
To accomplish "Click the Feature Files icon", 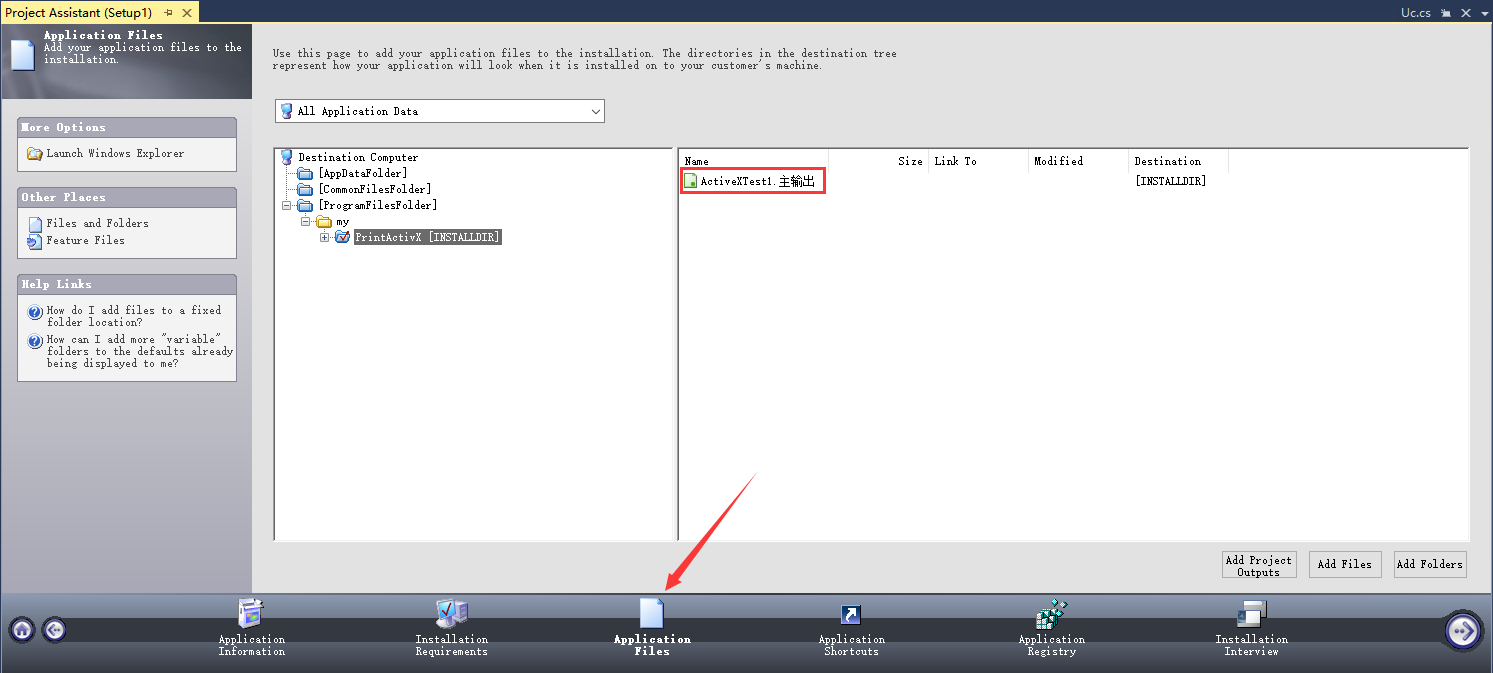I will (35, 241).
